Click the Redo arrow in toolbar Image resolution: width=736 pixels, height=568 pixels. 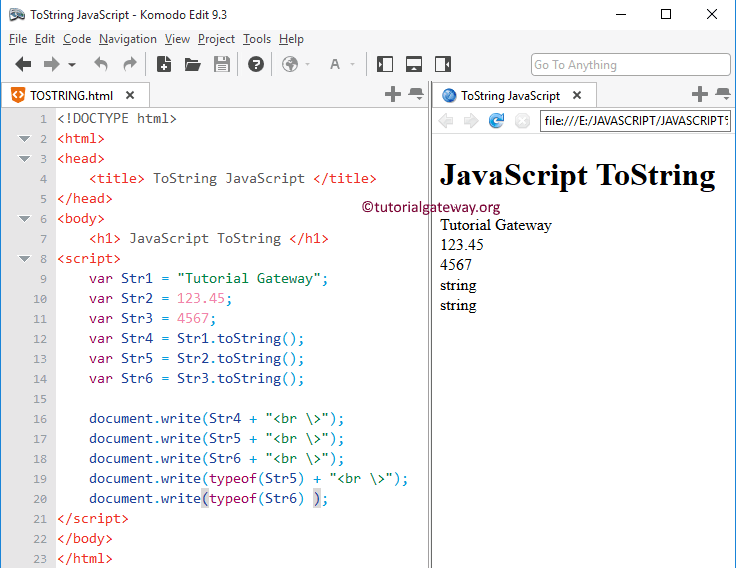coord(130,64)
